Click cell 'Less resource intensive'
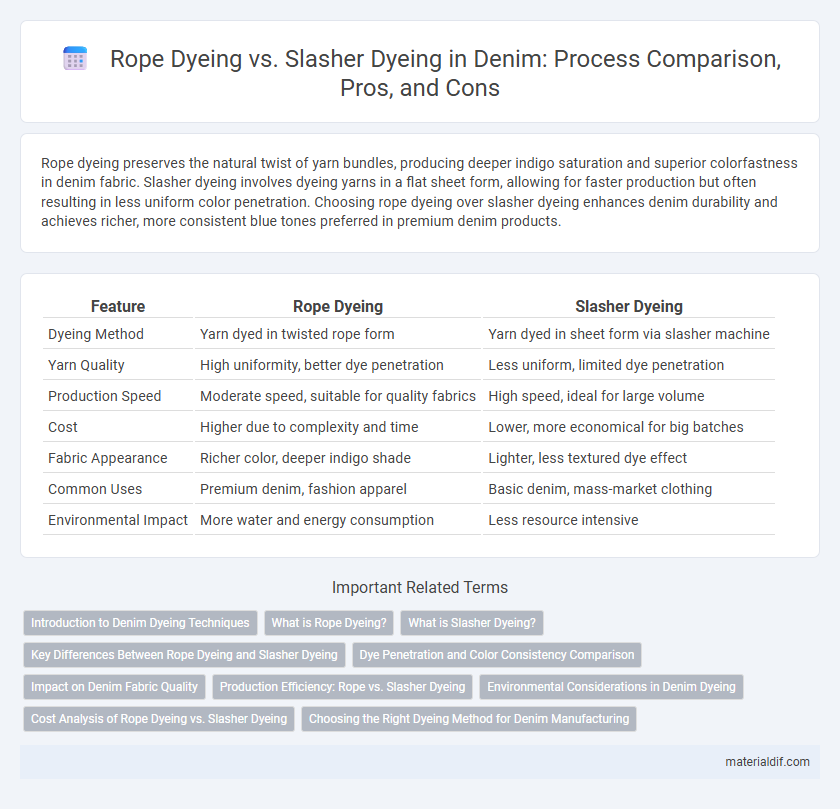 click(563, 521)
